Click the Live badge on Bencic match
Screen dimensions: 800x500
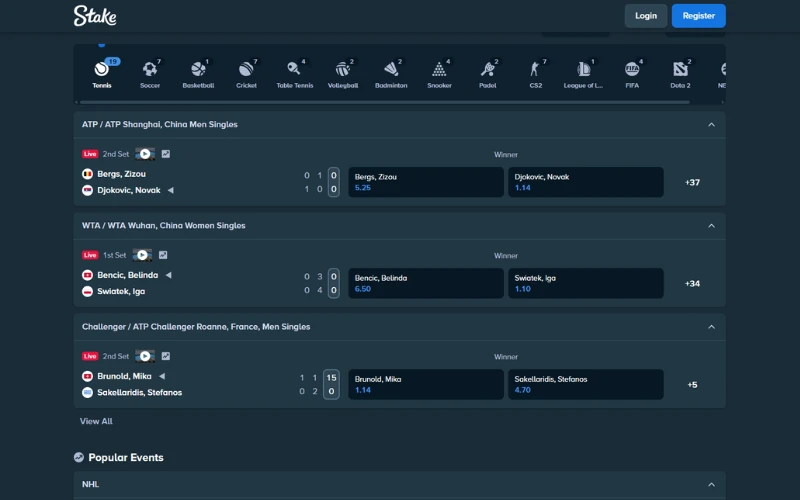(x=90, y=255)
